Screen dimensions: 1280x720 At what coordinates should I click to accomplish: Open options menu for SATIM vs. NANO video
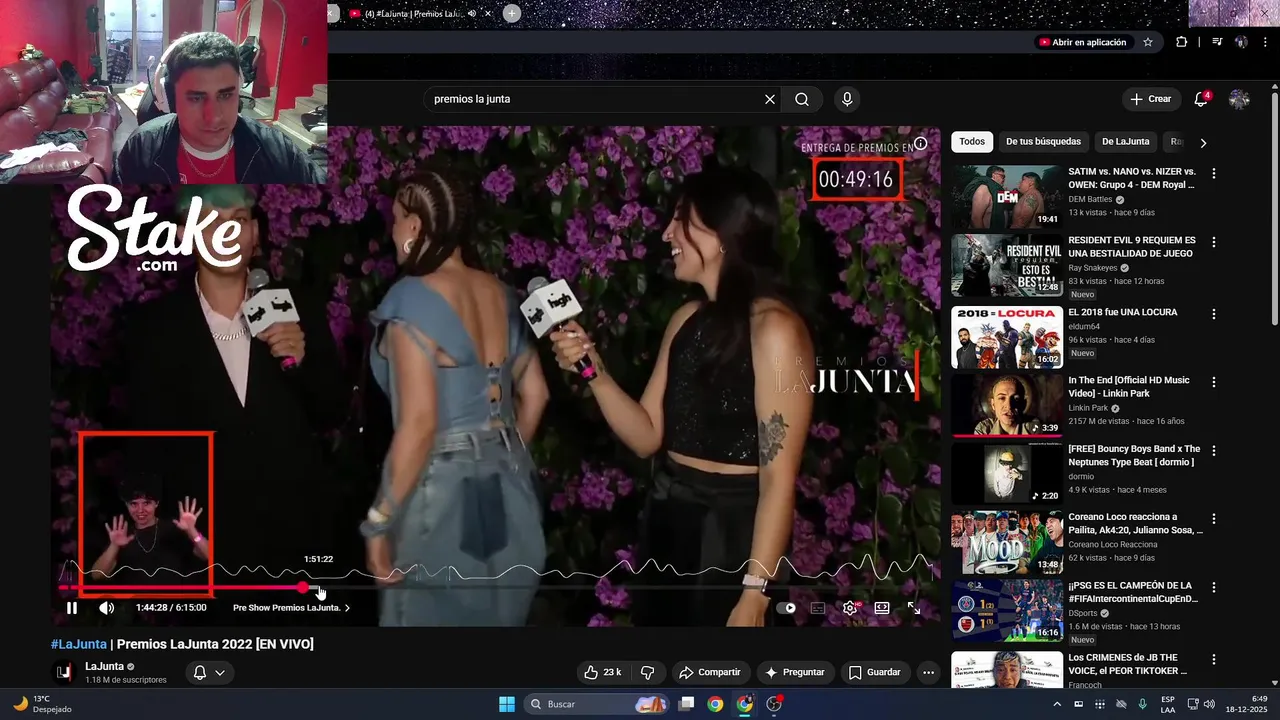tap(1214, 173)
